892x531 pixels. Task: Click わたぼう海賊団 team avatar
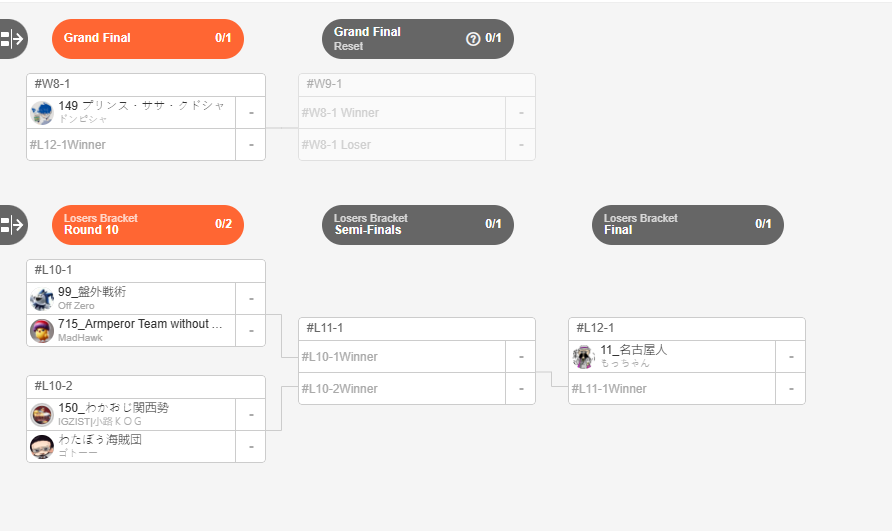click(42, 446)
